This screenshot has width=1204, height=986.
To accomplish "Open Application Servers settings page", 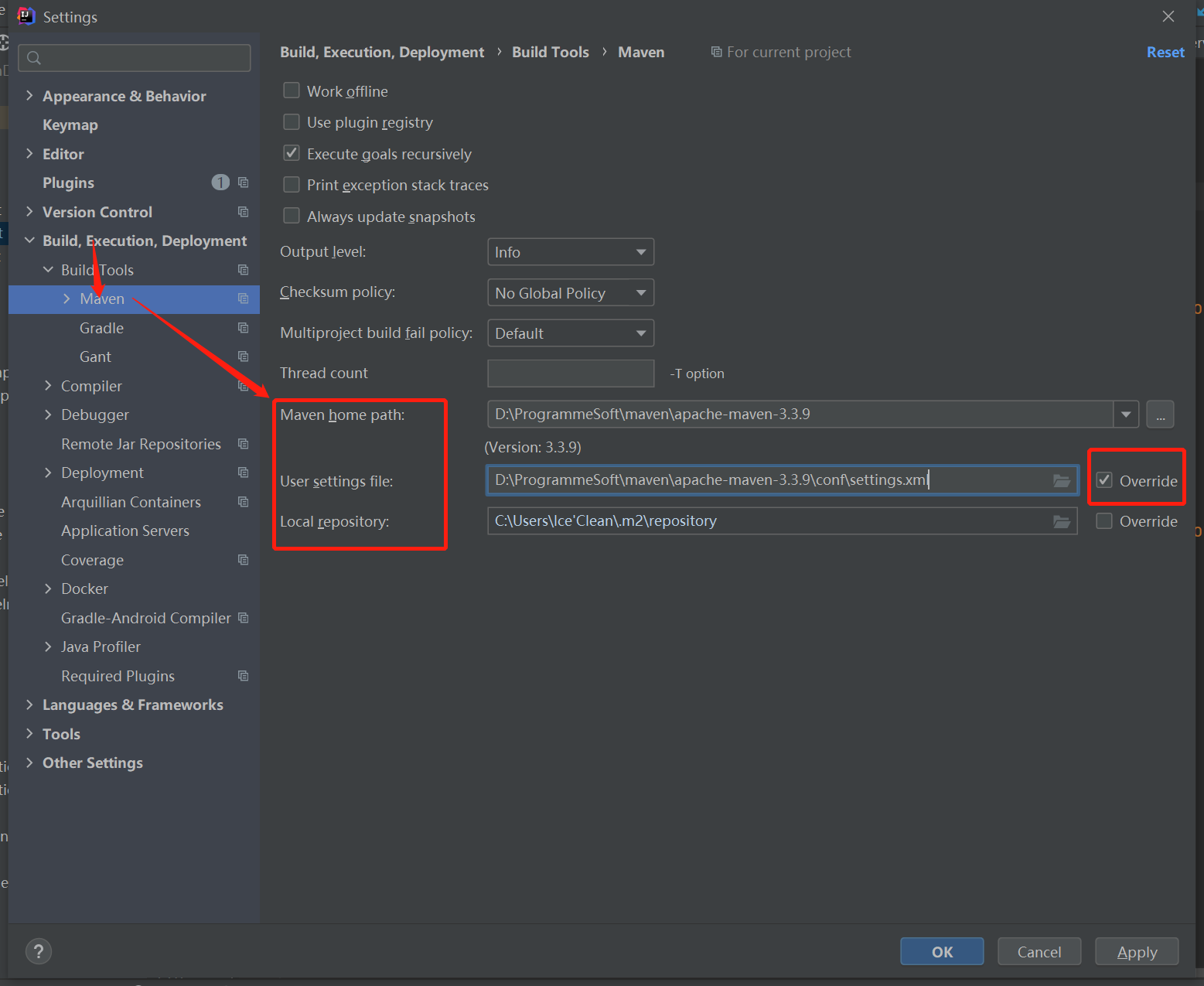I will click(125, 531).
